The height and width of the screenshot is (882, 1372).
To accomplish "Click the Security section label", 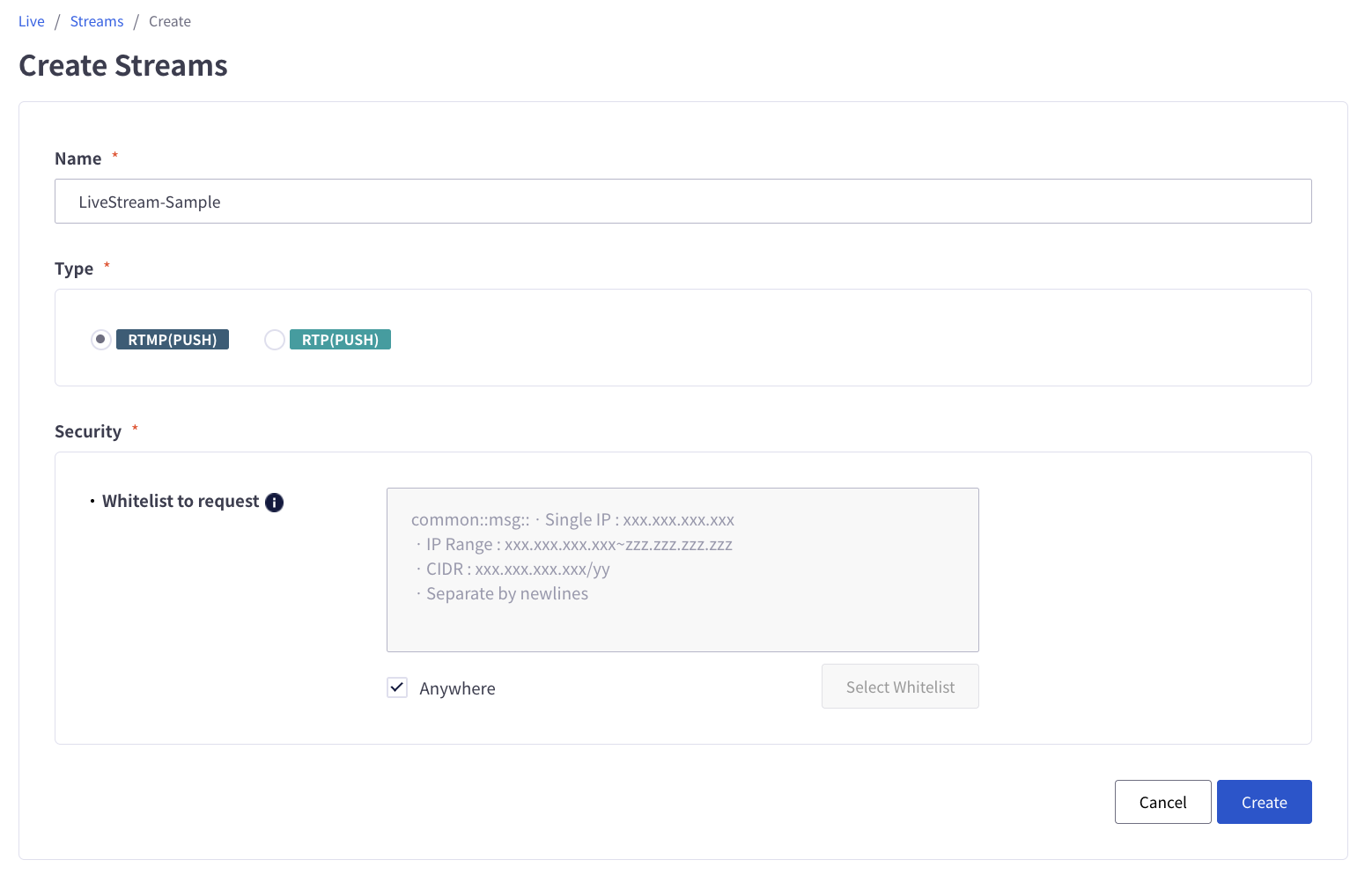I will coord(88,432).
